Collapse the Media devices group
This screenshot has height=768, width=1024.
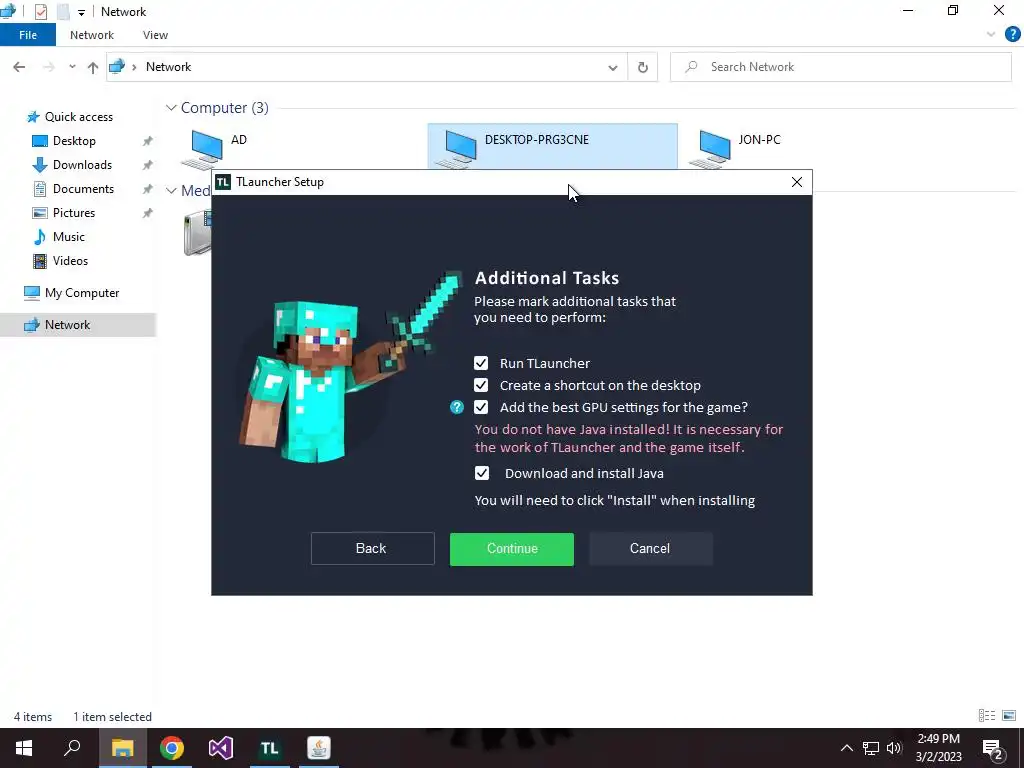click(x=171, y=191)
